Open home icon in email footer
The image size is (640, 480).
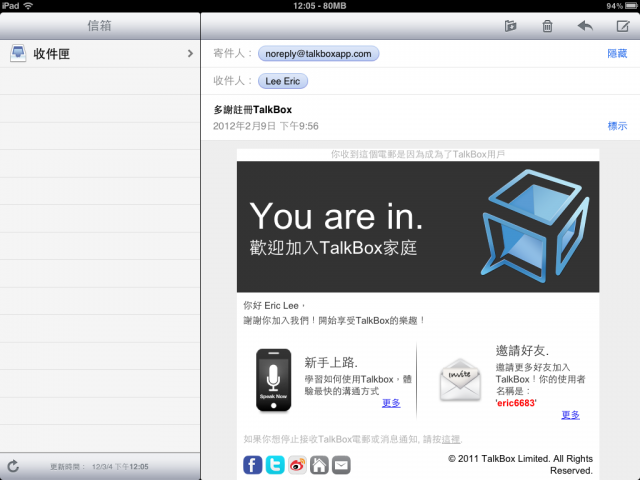point(319,465)
